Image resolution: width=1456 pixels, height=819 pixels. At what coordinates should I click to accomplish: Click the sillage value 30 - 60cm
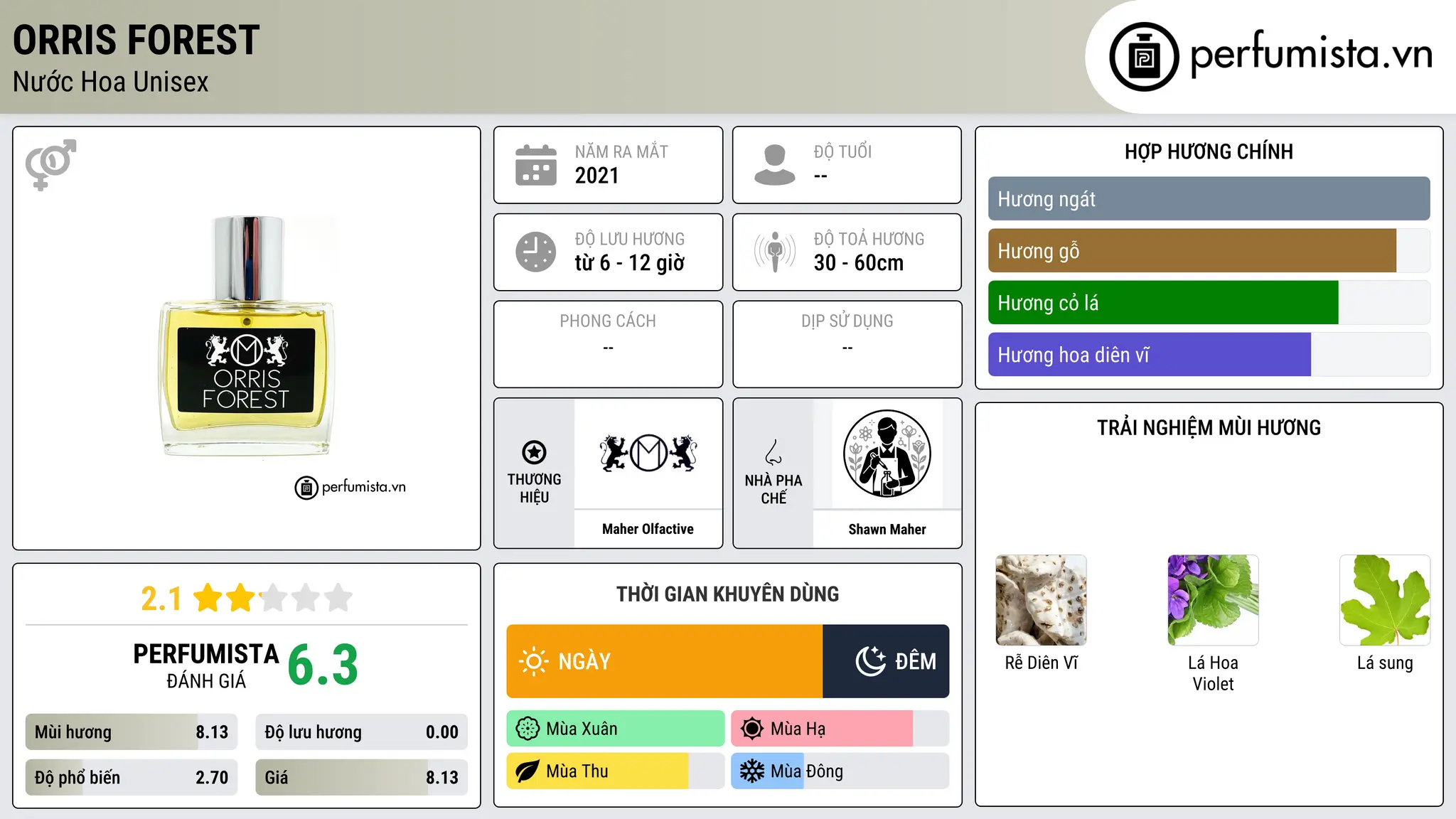click(x=859, y=263)
